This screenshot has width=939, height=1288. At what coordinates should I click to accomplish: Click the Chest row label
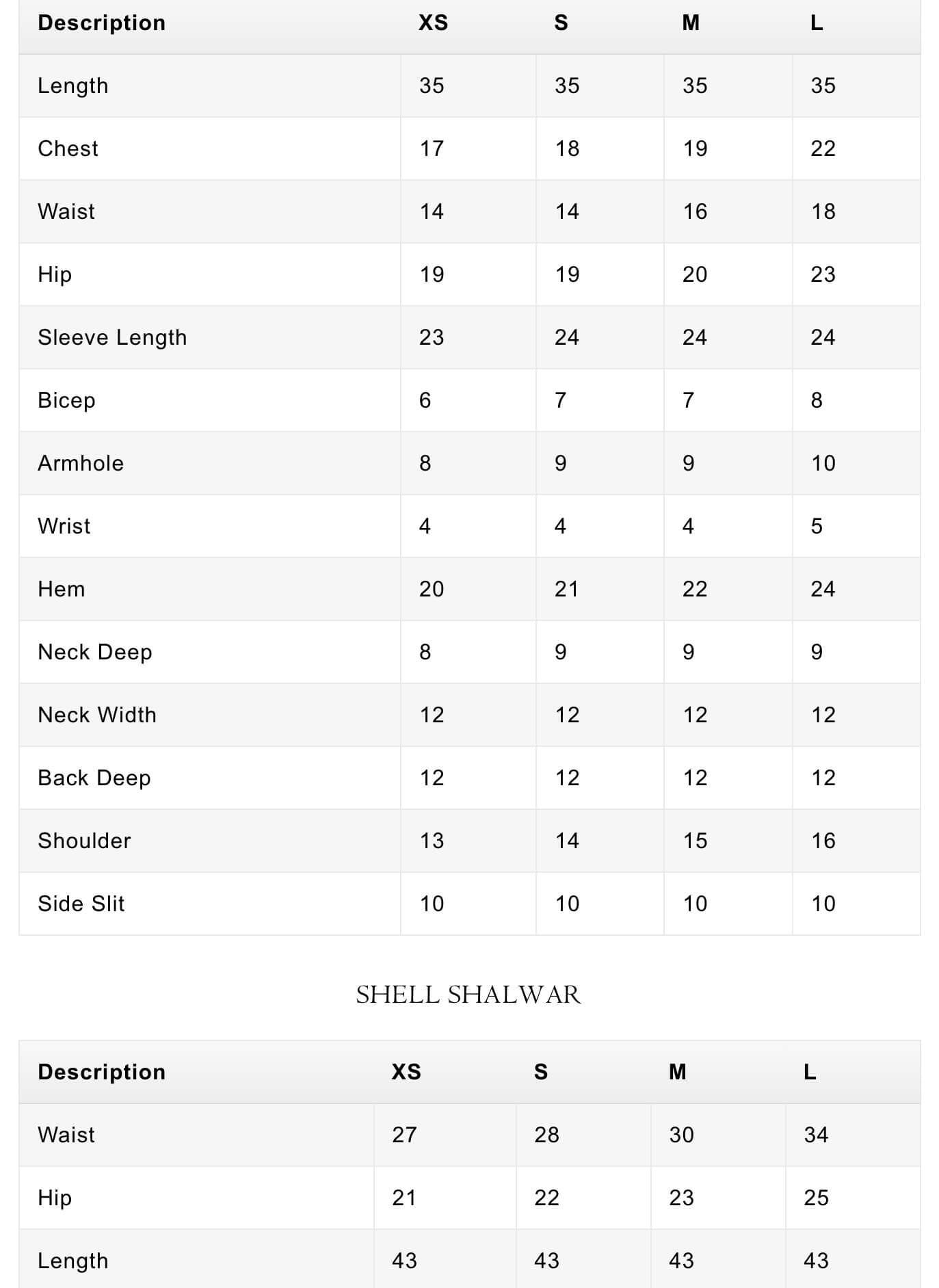coord(68,148)
